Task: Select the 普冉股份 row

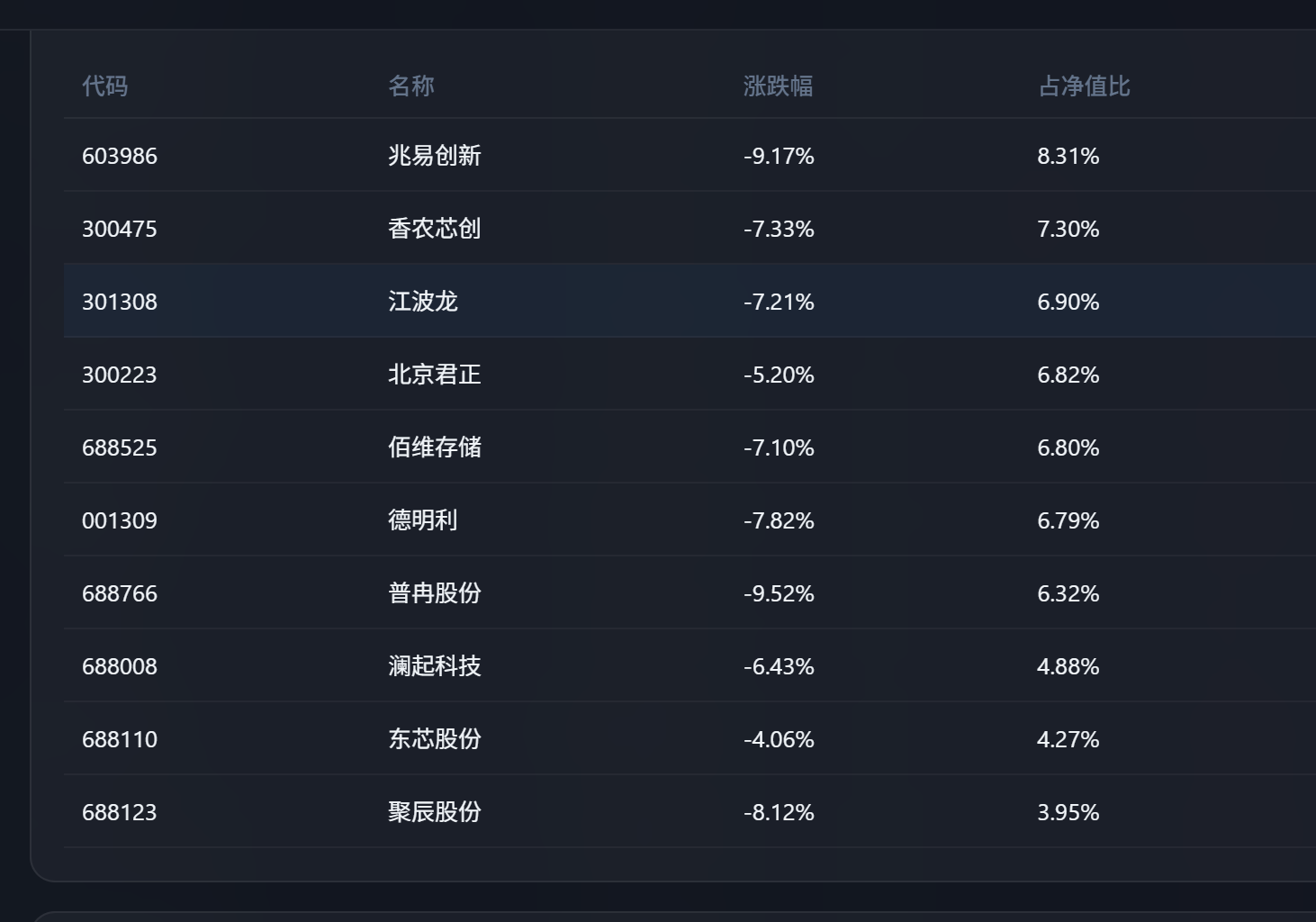Action: [x=690, y=593]
